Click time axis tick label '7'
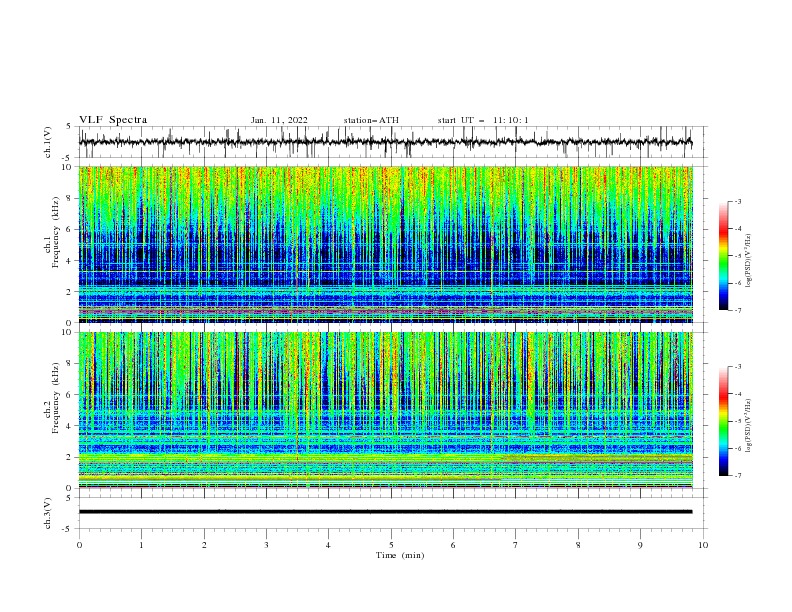Screen dimensions: 792x612 (516, 545)
